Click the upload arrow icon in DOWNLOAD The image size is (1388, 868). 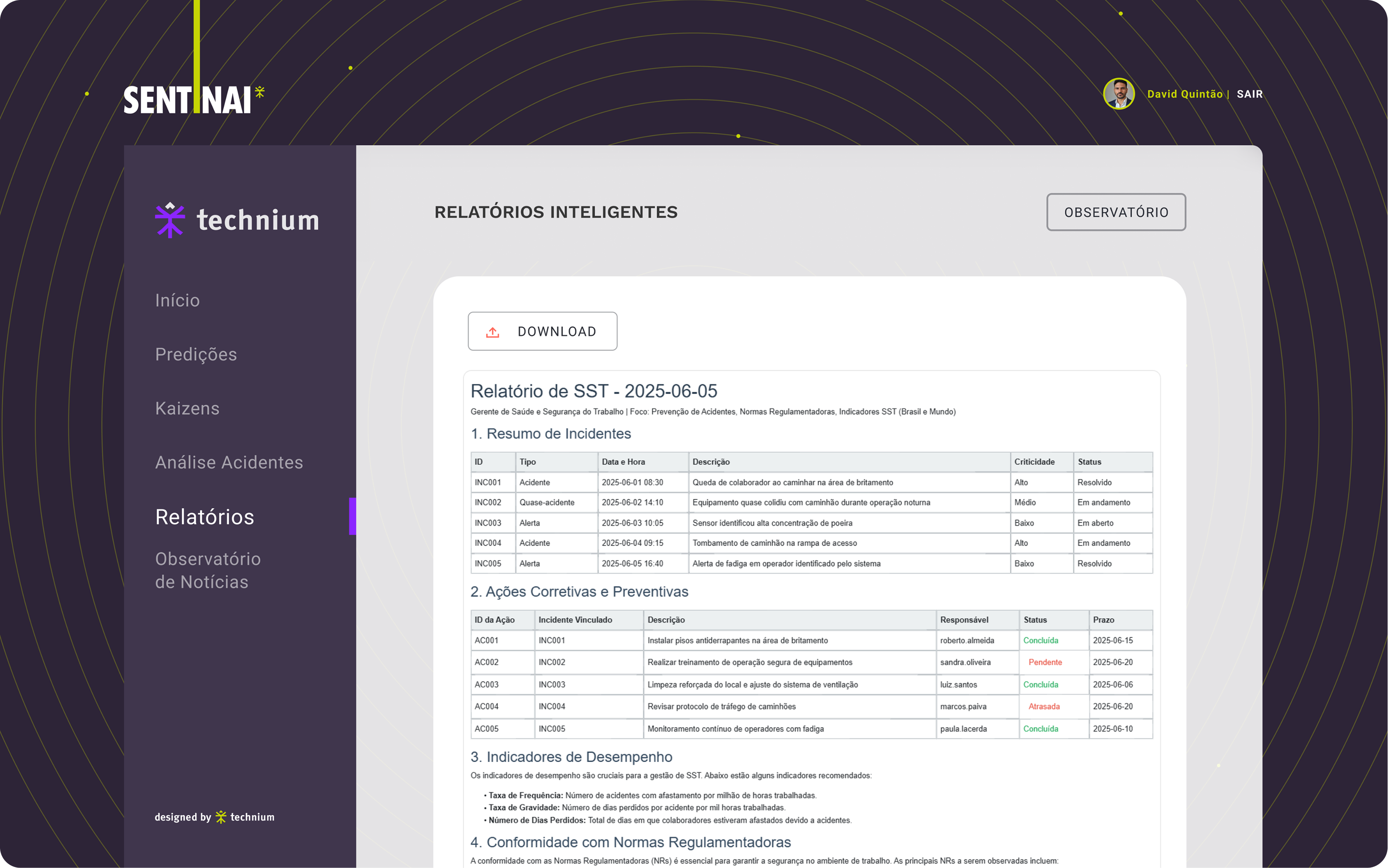(493, 332)
